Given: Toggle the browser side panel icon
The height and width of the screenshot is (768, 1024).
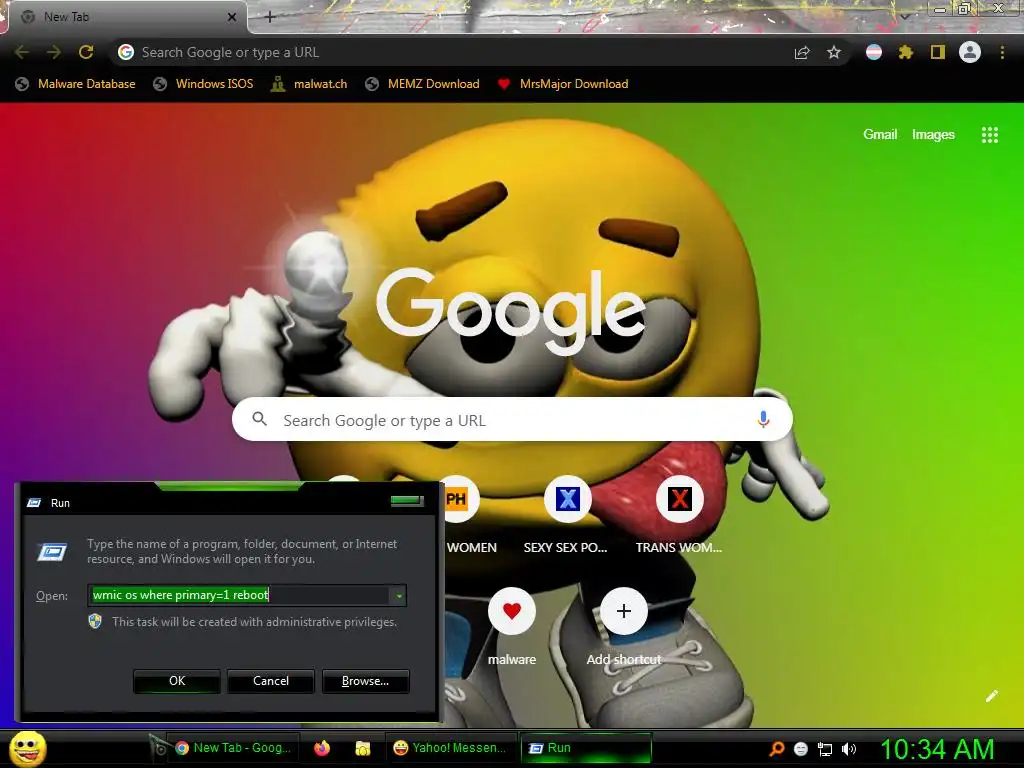Looking at the screenshot, I should (938, 52).
